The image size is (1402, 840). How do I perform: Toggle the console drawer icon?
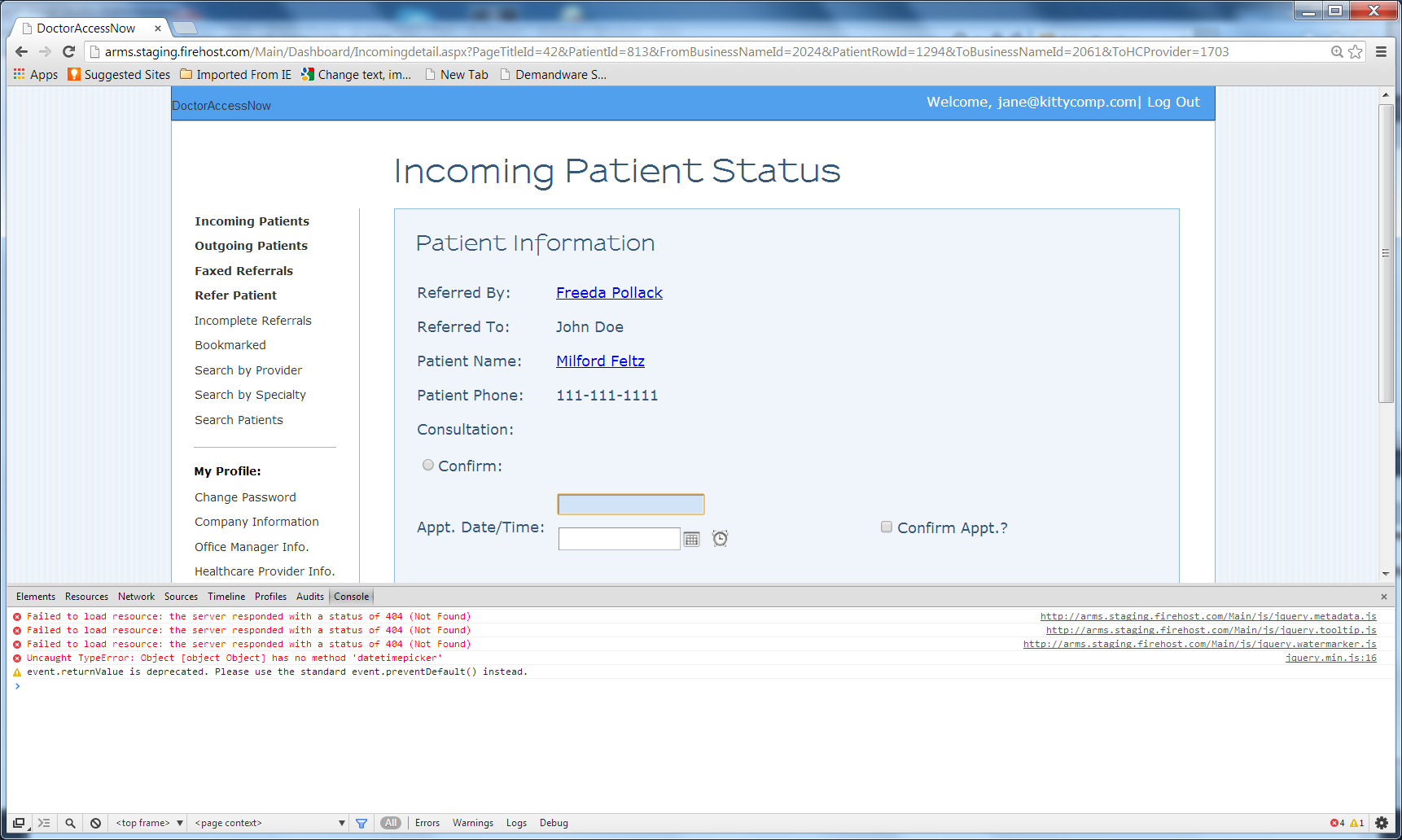(x=44, y=823)
